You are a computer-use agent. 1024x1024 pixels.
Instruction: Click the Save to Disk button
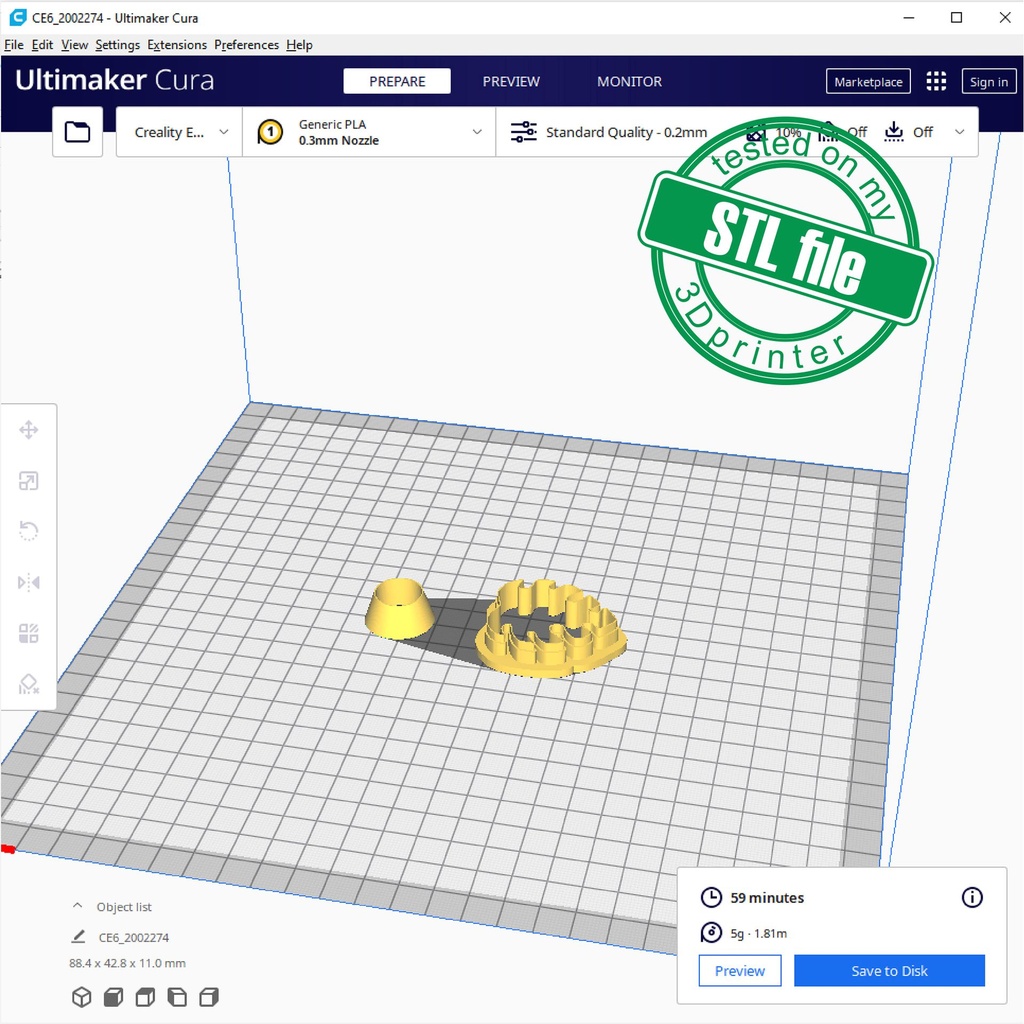pyautogui.click(x=889, y=970)
